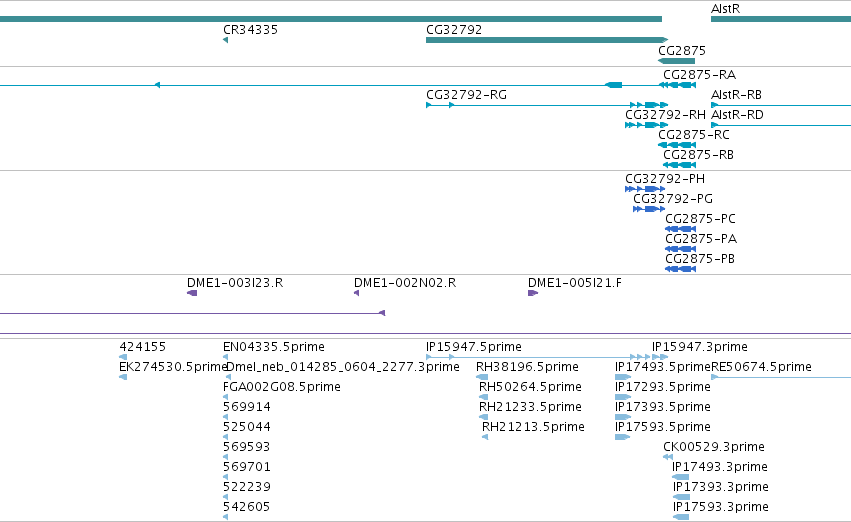851x522 pixels.
Task: Select the IP17393.5prime EST glyph
Action: click(623, 417)
